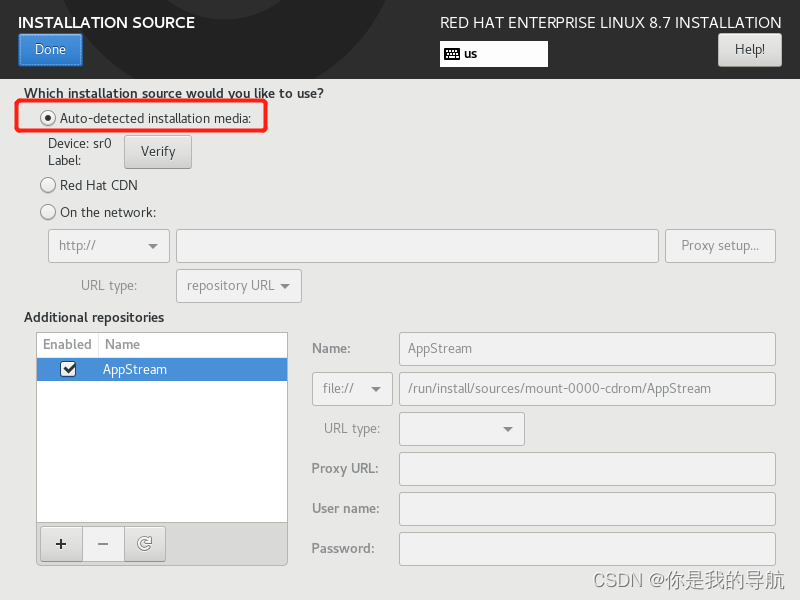
Task: Open the http:// protocol dropdown
Action: pyautogui.click(x=109, y=246)
